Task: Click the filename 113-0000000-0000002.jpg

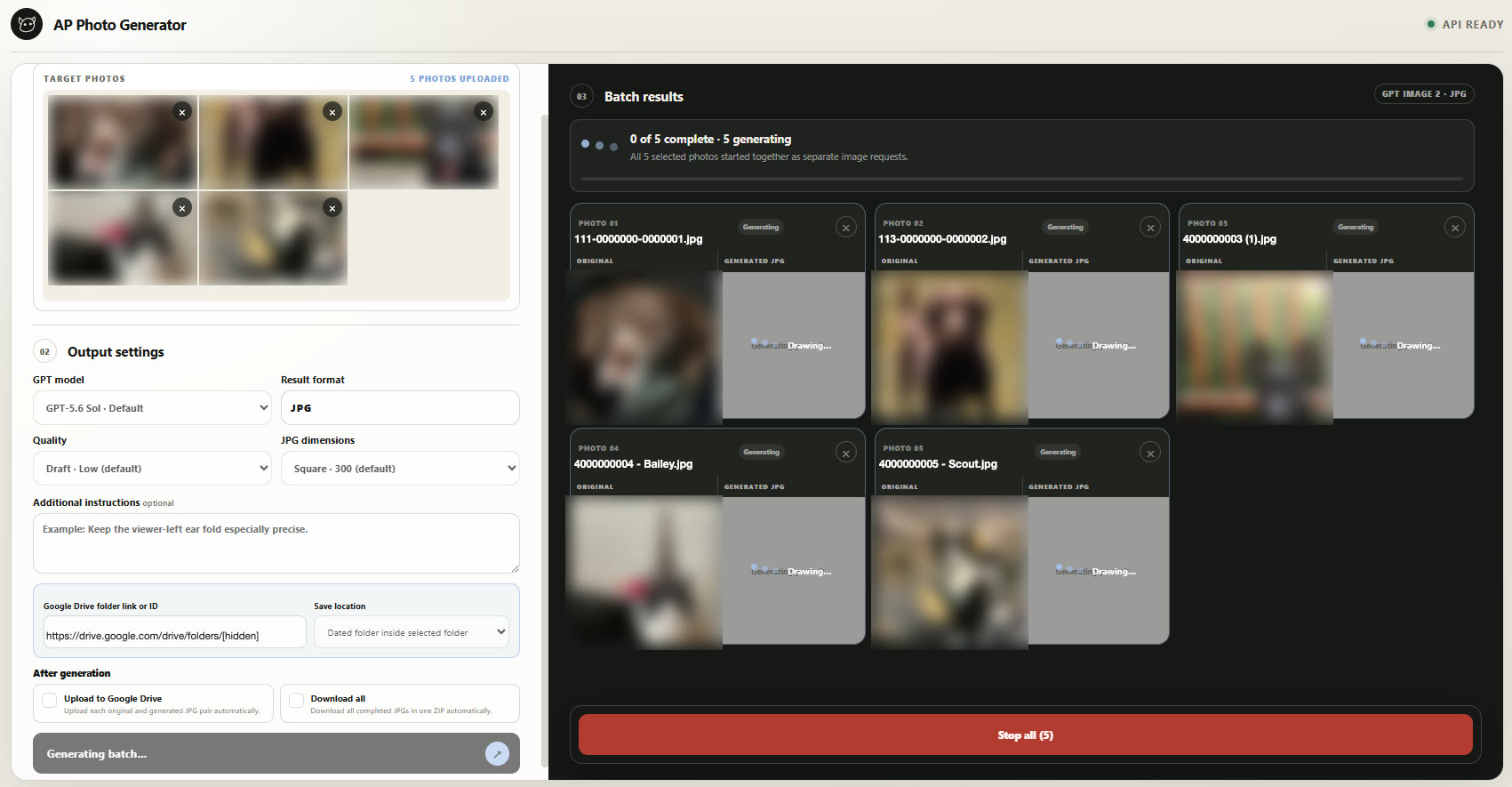Action: pyautogui.click(x=942, y=239)
